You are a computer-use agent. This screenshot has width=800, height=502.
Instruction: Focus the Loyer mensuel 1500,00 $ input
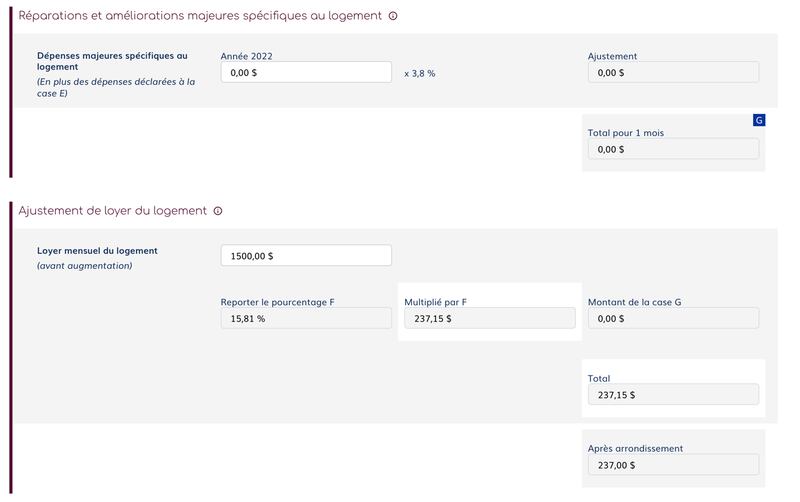point(306,256)
